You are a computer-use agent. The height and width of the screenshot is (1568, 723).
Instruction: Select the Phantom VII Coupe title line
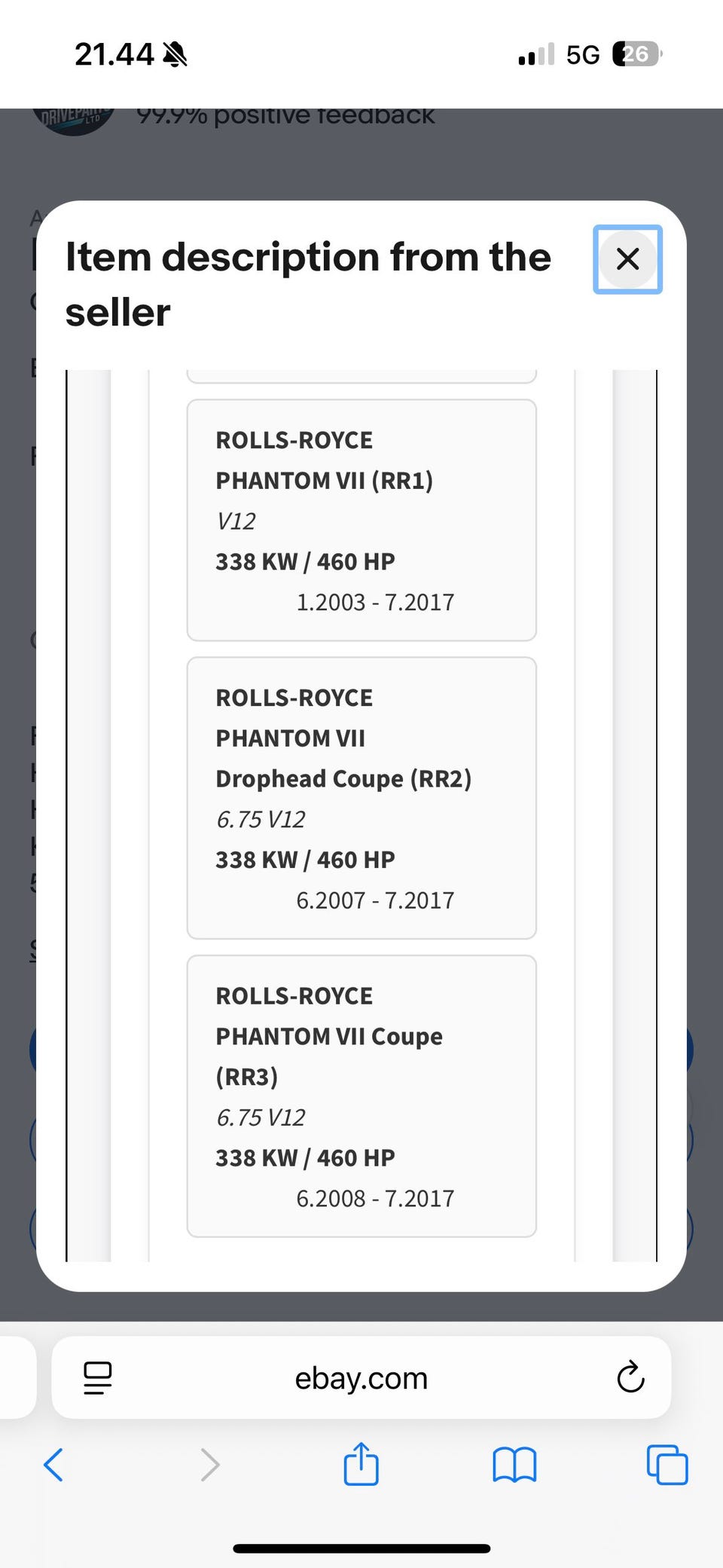pyautogui.click(x=329, y=1037)
